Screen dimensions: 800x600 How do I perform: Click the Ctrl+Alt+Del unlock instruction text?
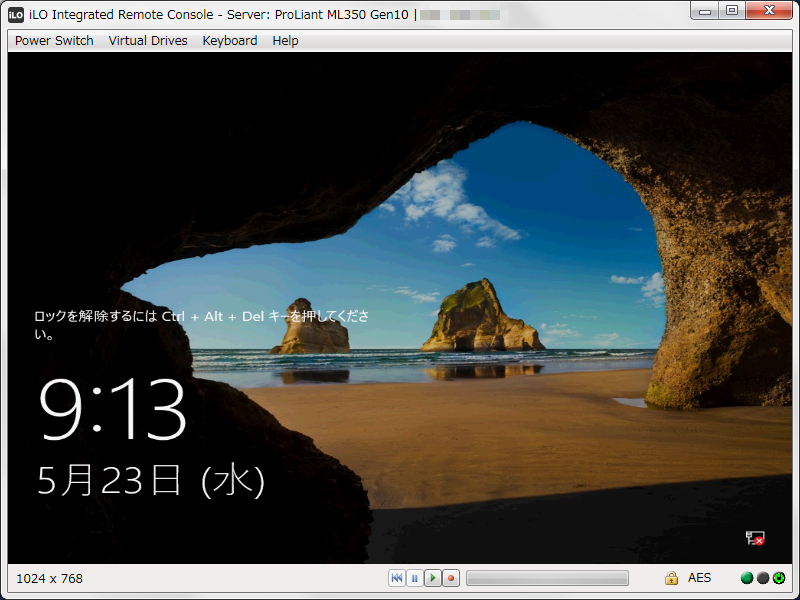200,319
